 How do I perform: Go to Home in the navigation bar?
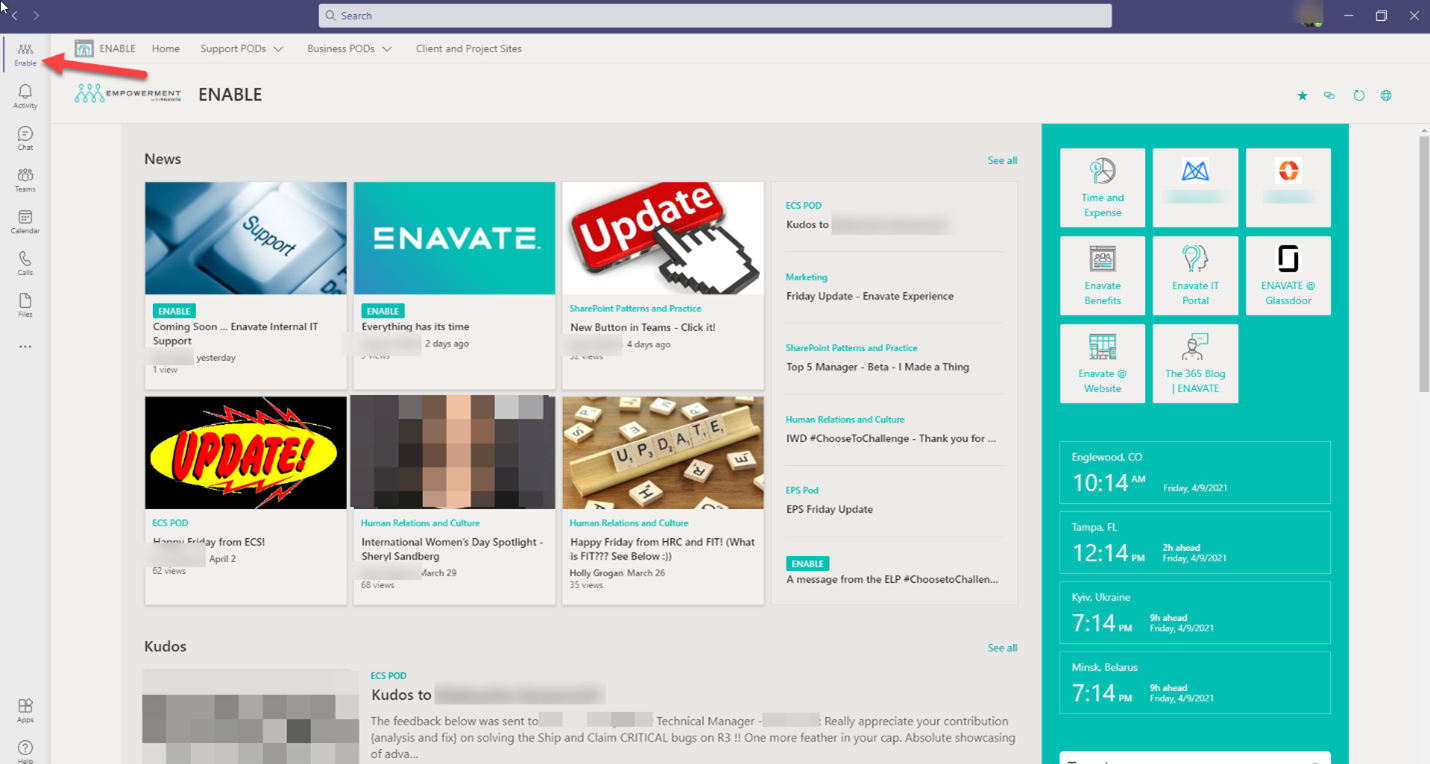[x=166, y=48]
